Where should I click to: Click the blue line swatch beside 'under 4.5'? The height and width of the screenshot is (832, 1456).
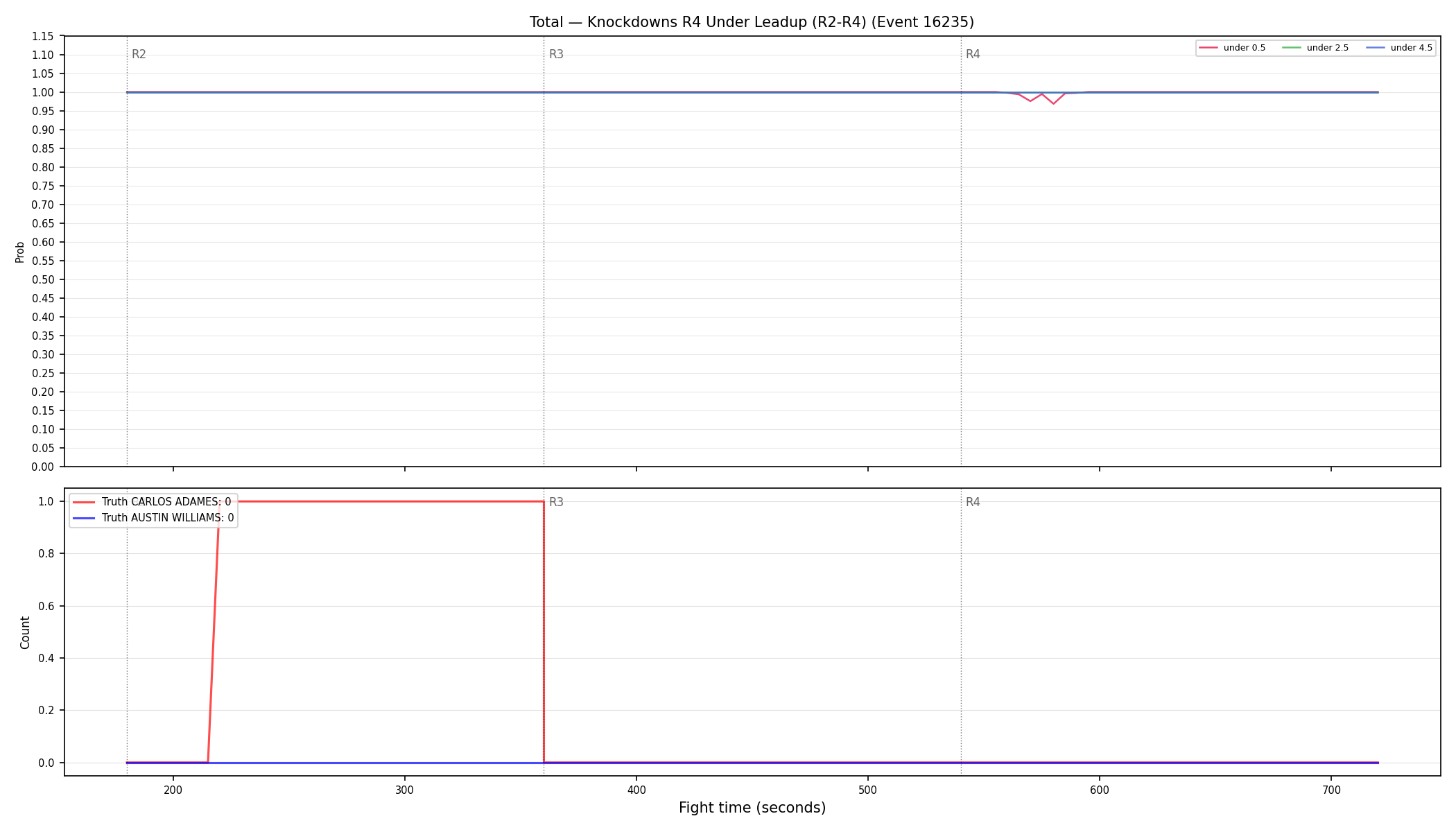1376,48
